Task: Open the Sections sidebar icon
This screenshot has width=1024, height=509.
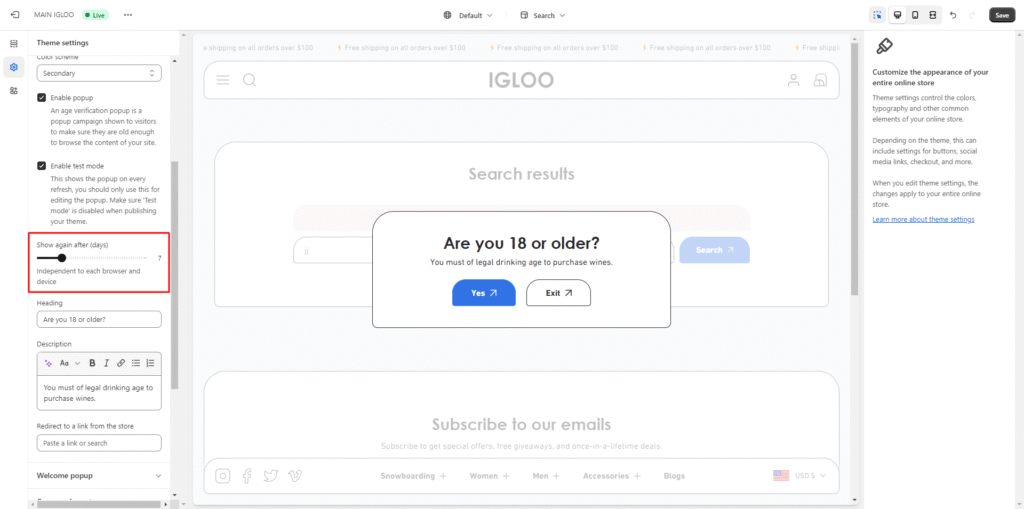Action: tap(14, 44)
